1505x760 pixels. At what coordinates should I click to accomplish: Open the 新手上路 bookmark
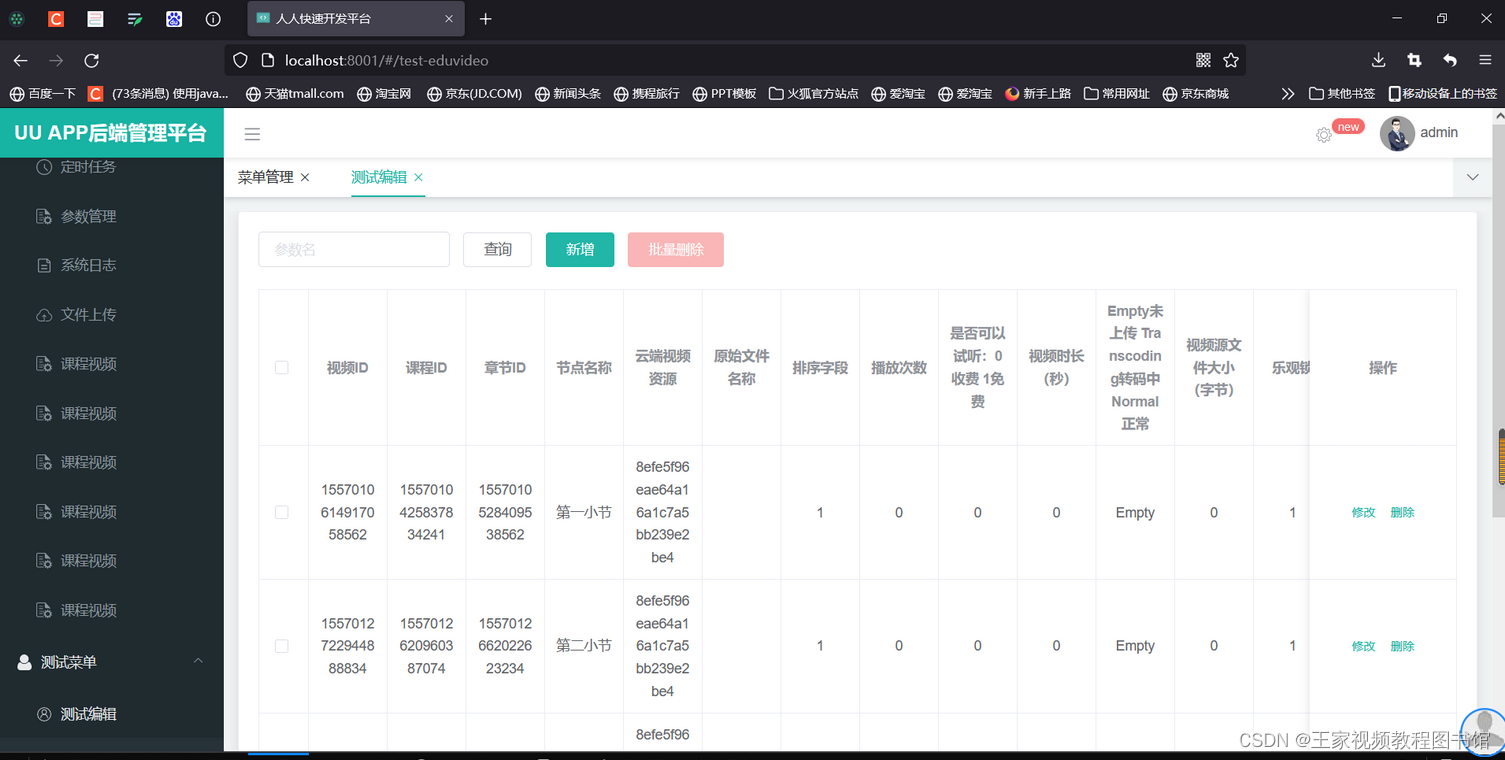pos(1038,93)
